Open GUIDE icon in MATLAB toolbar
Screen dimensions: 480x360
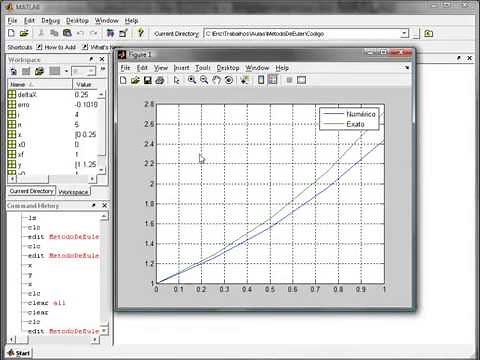pyautogui.click(x=124, y=33)
